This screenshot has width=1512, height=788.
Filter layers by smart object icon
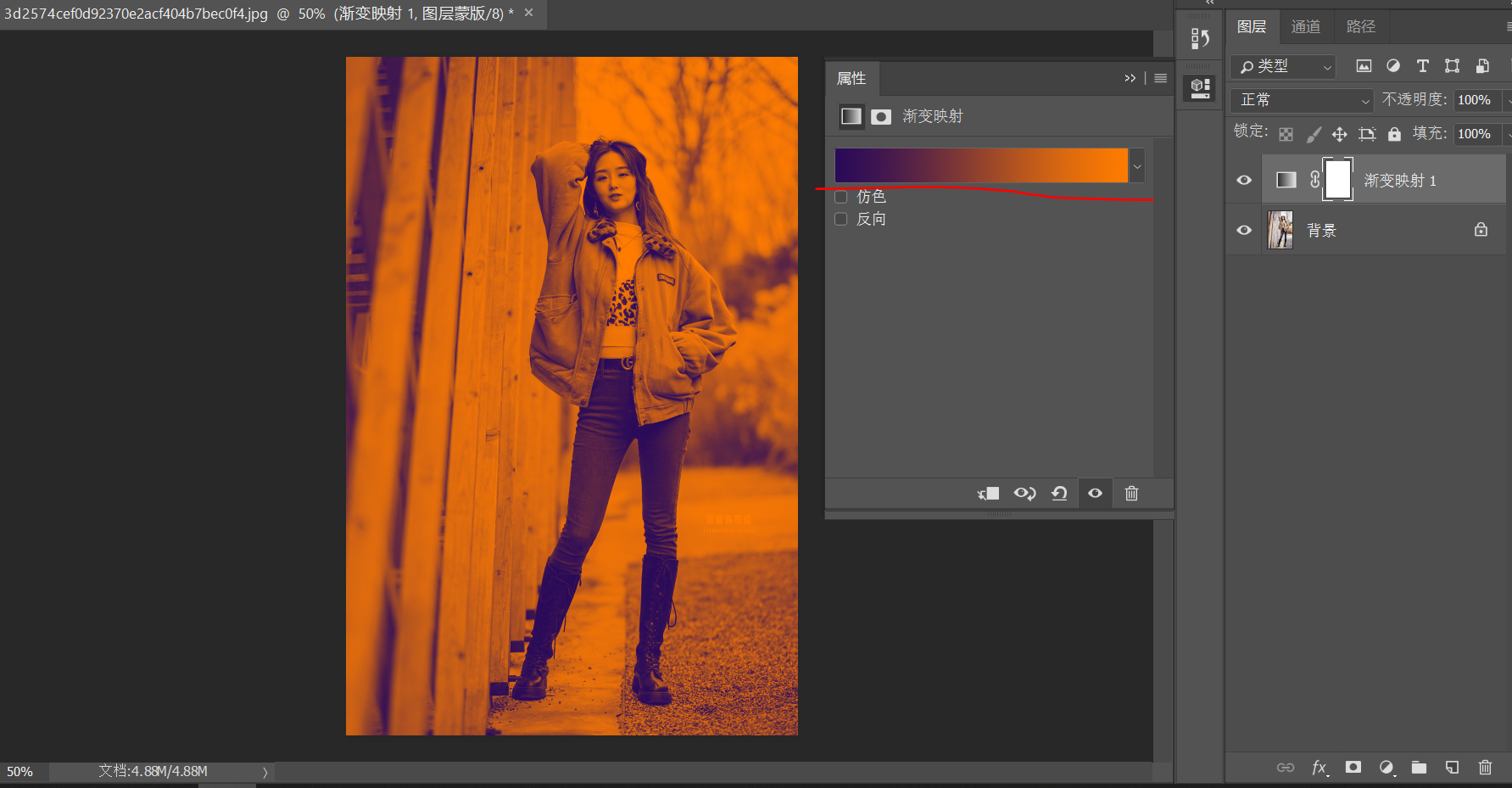tap(1482, 66)
